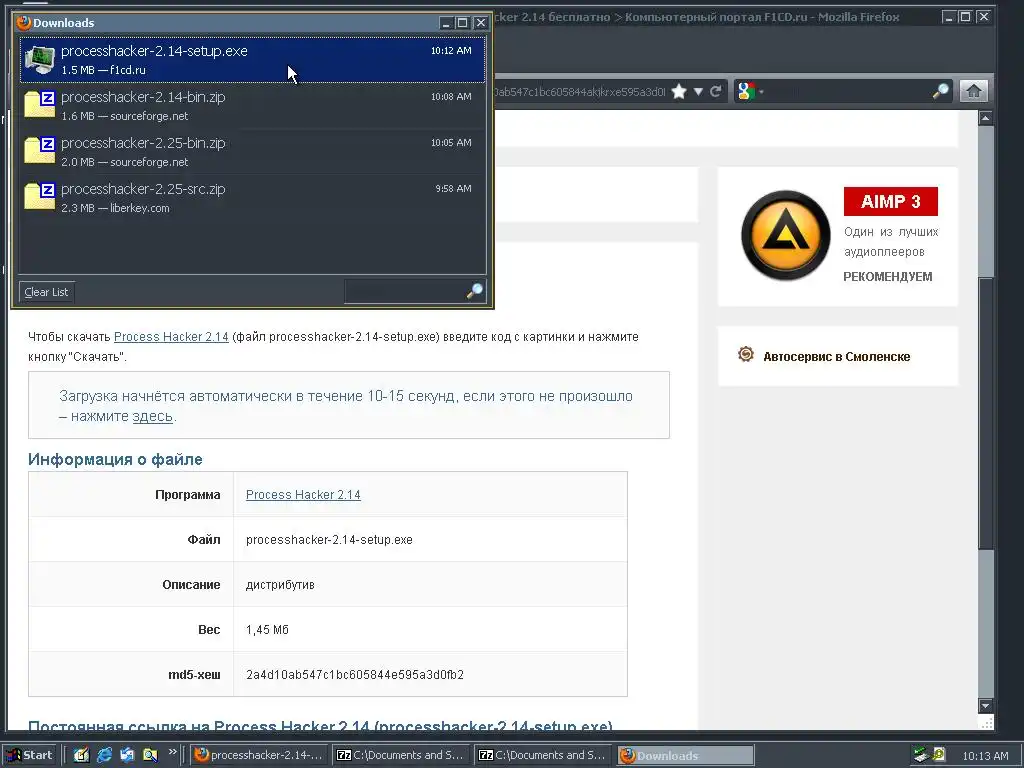1024x768 pixels.
Task: Clear the Downloads list
Action: 46,292
